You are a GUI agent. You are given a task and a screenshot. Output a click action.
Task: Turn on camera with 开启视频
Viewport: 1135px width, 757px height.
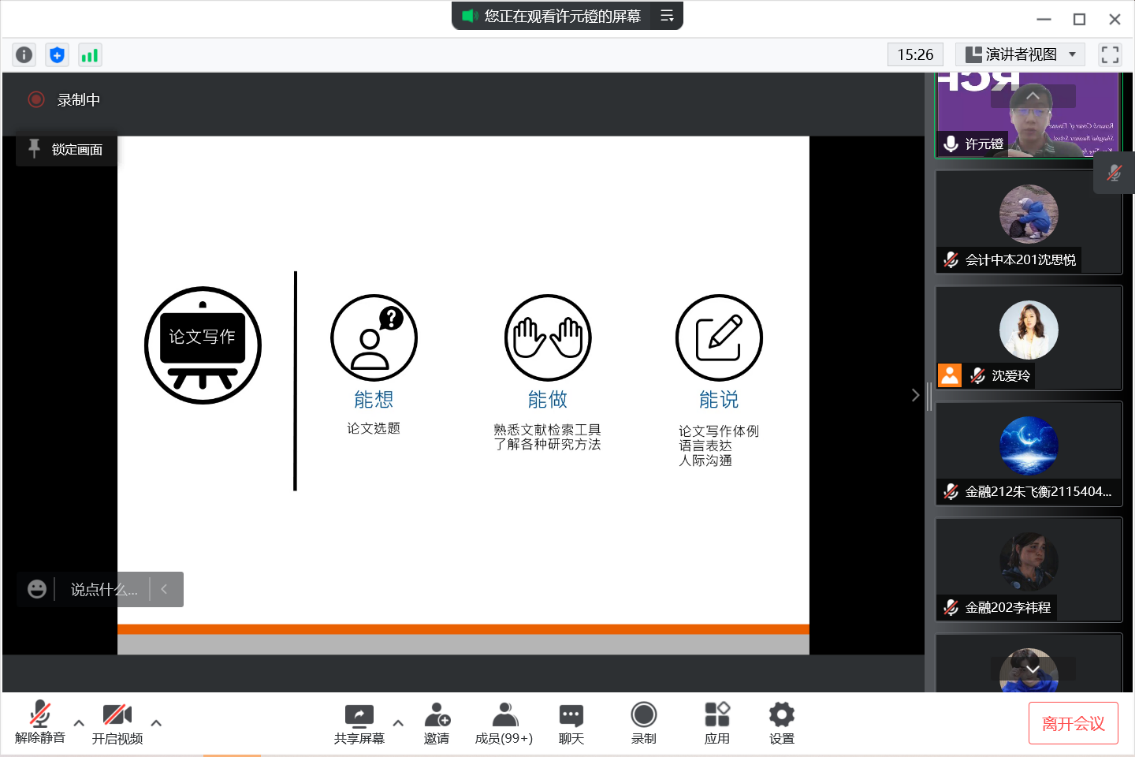[x=117, y=723]
